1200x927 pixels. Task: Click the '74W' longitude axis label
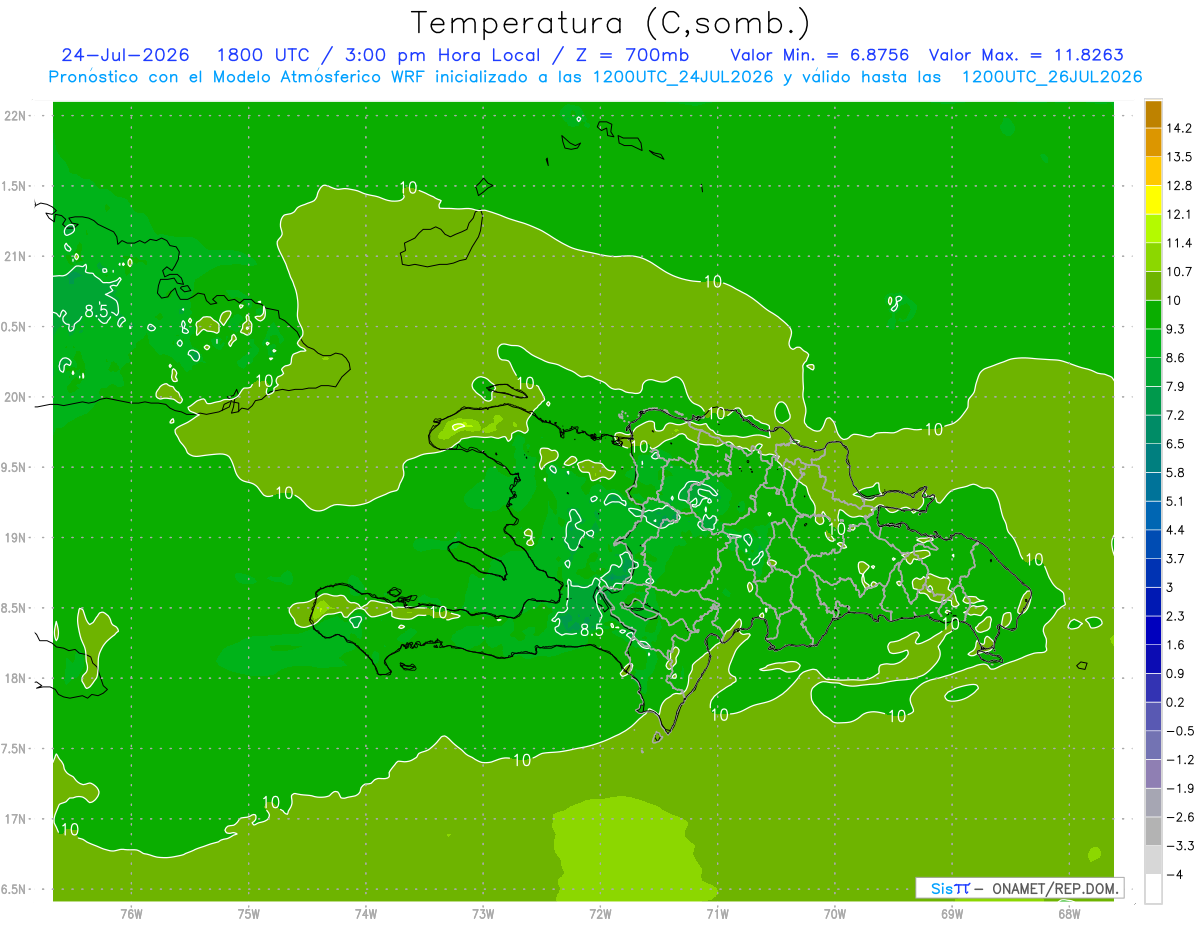tap(366, 913)
